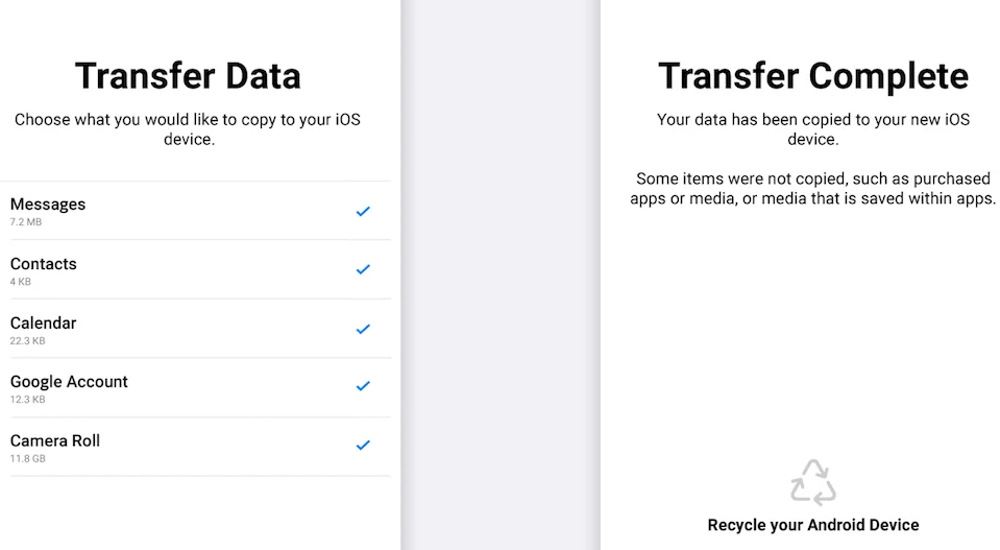
Task: Click the recycle arrows icon
Action: click(813, 482)
